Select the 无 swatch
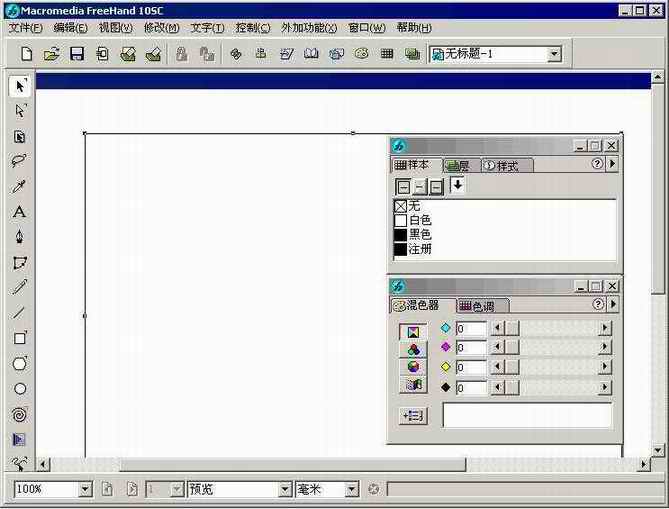 click(x=504, y=207)
